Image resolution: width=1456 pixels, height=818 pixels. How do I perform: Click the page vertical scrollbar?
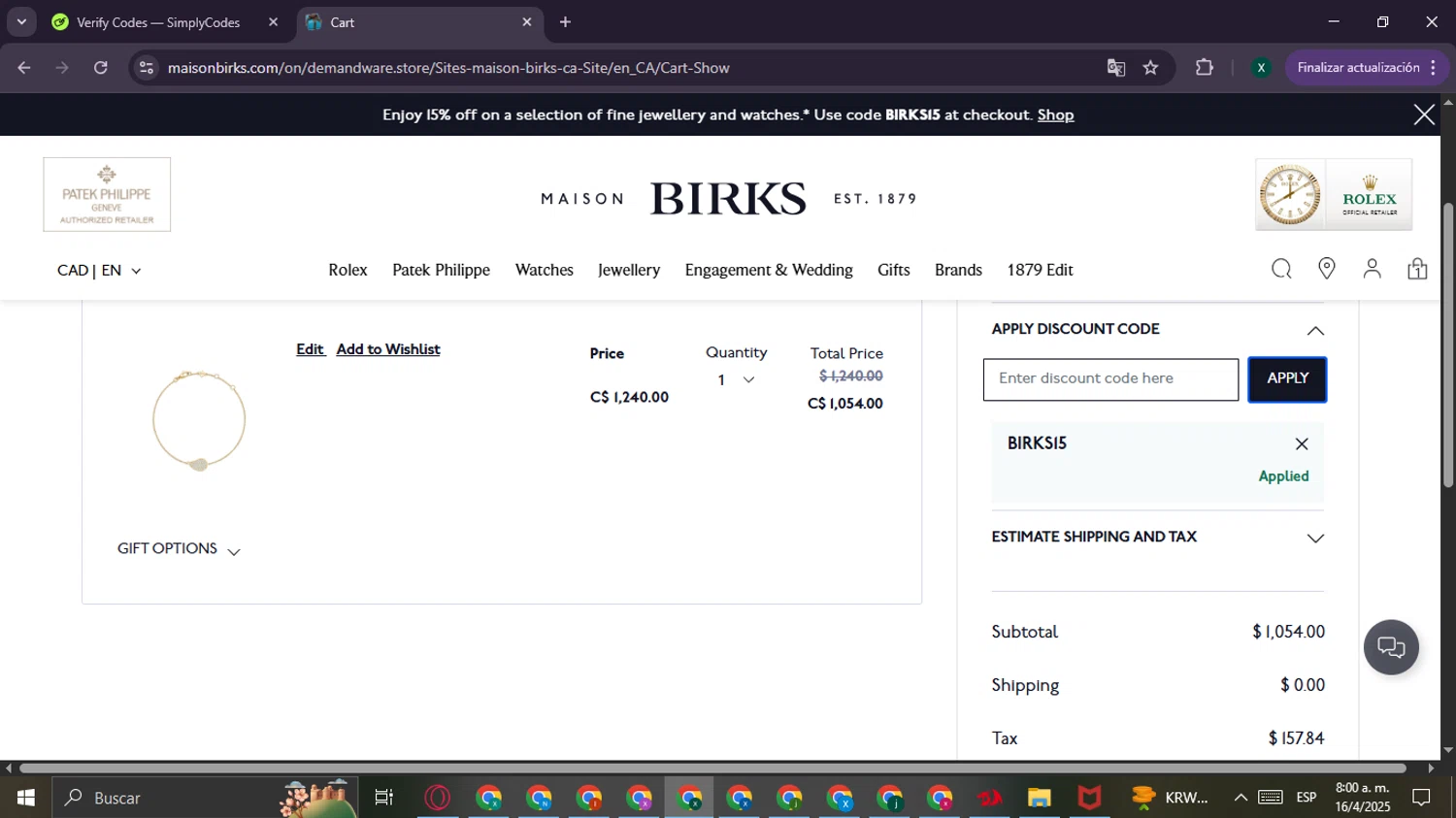point(1448,344)
